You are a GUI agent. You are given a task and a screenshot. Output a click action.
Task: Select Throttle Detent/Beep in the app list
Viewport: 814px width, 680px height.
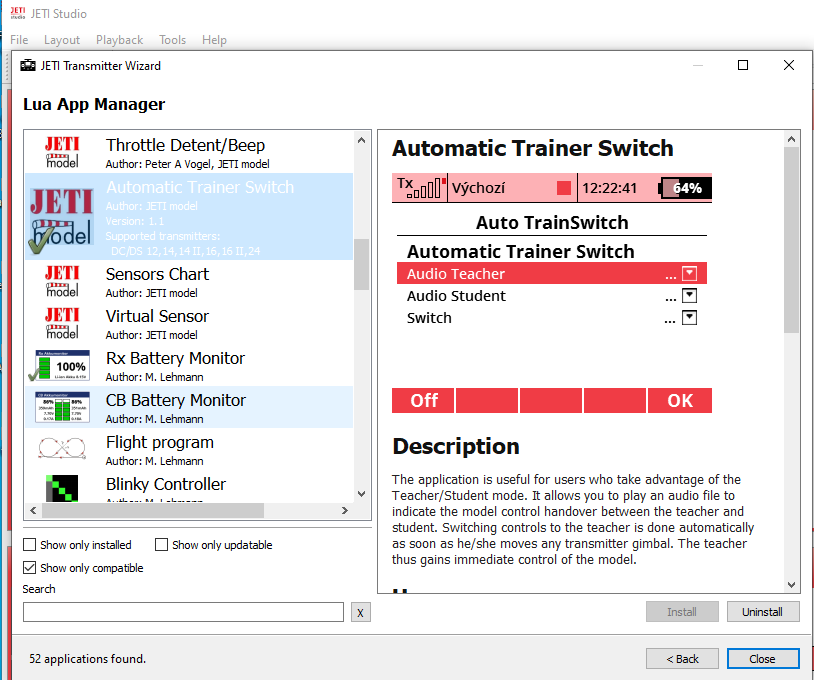(x=189, y=152)
